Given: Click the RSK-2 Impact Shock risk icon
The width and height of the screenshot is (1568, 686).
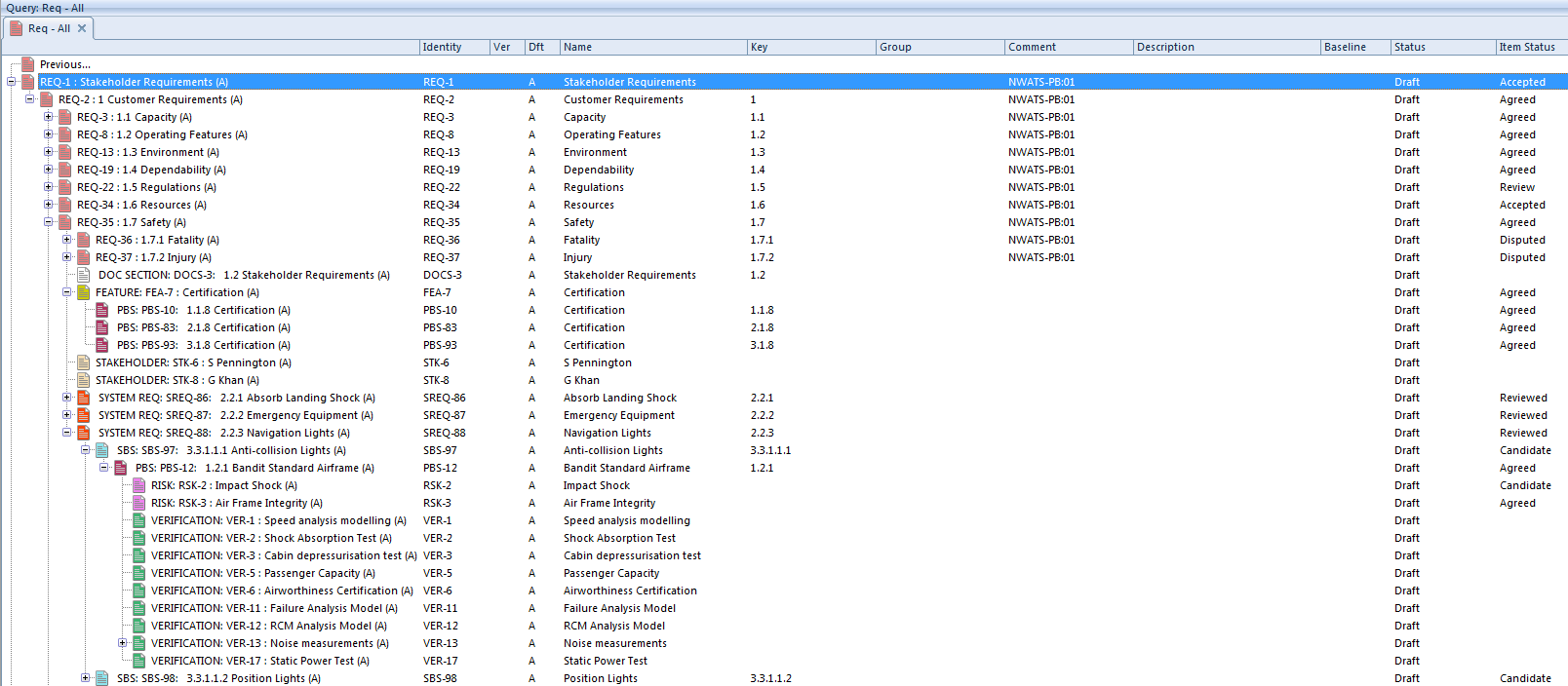Looking at the screenshot, I should tap(138, 485).
